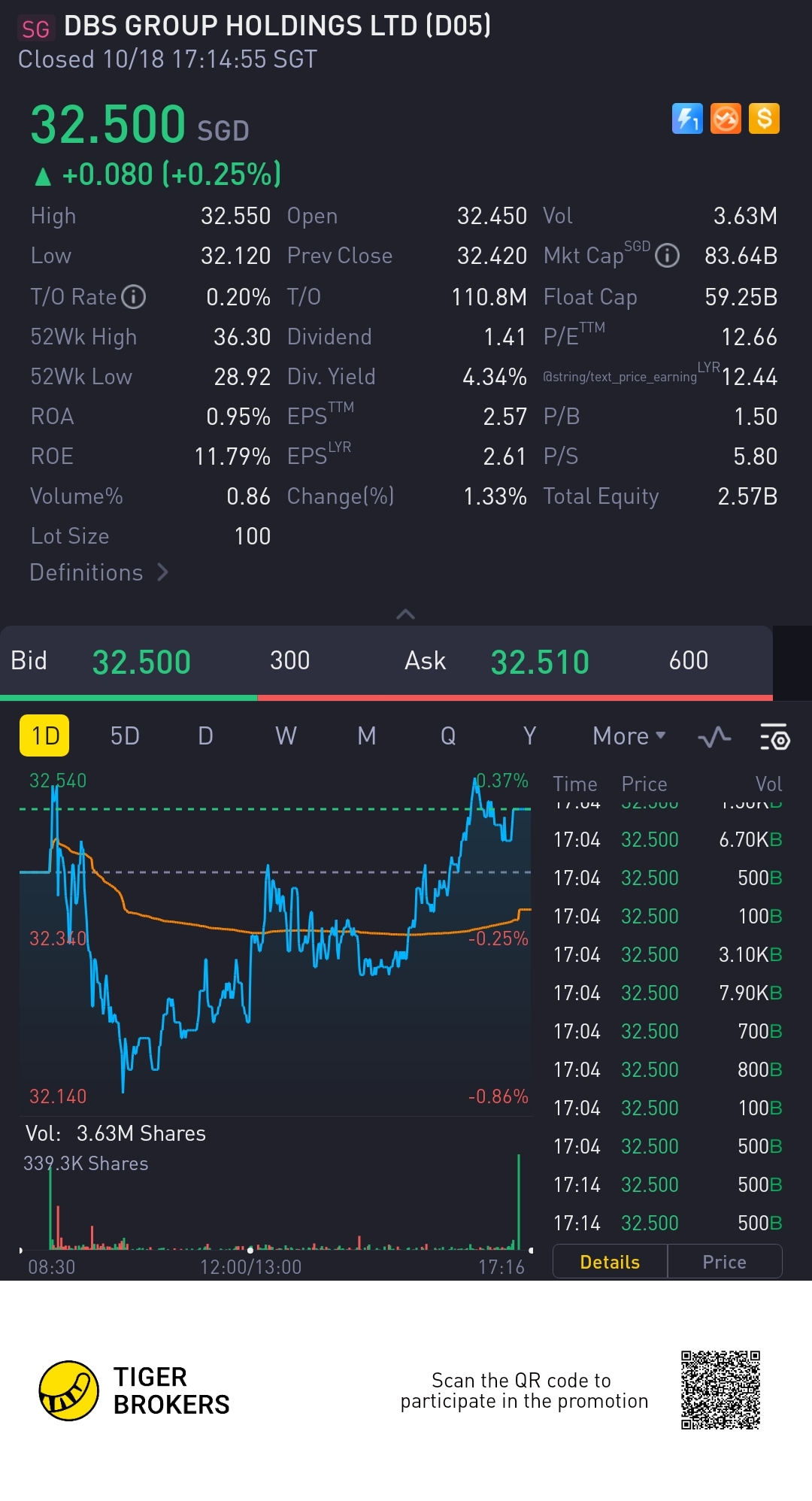Select the 1D chart tab

click(44, 735)
